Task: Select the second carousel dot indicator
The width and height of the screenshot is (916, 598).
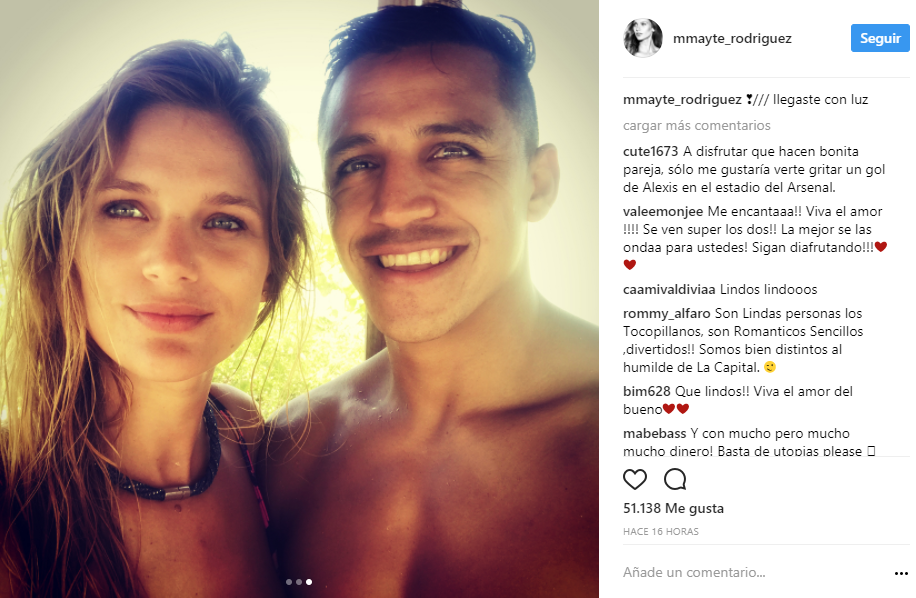Action: (x=299, y=582)
